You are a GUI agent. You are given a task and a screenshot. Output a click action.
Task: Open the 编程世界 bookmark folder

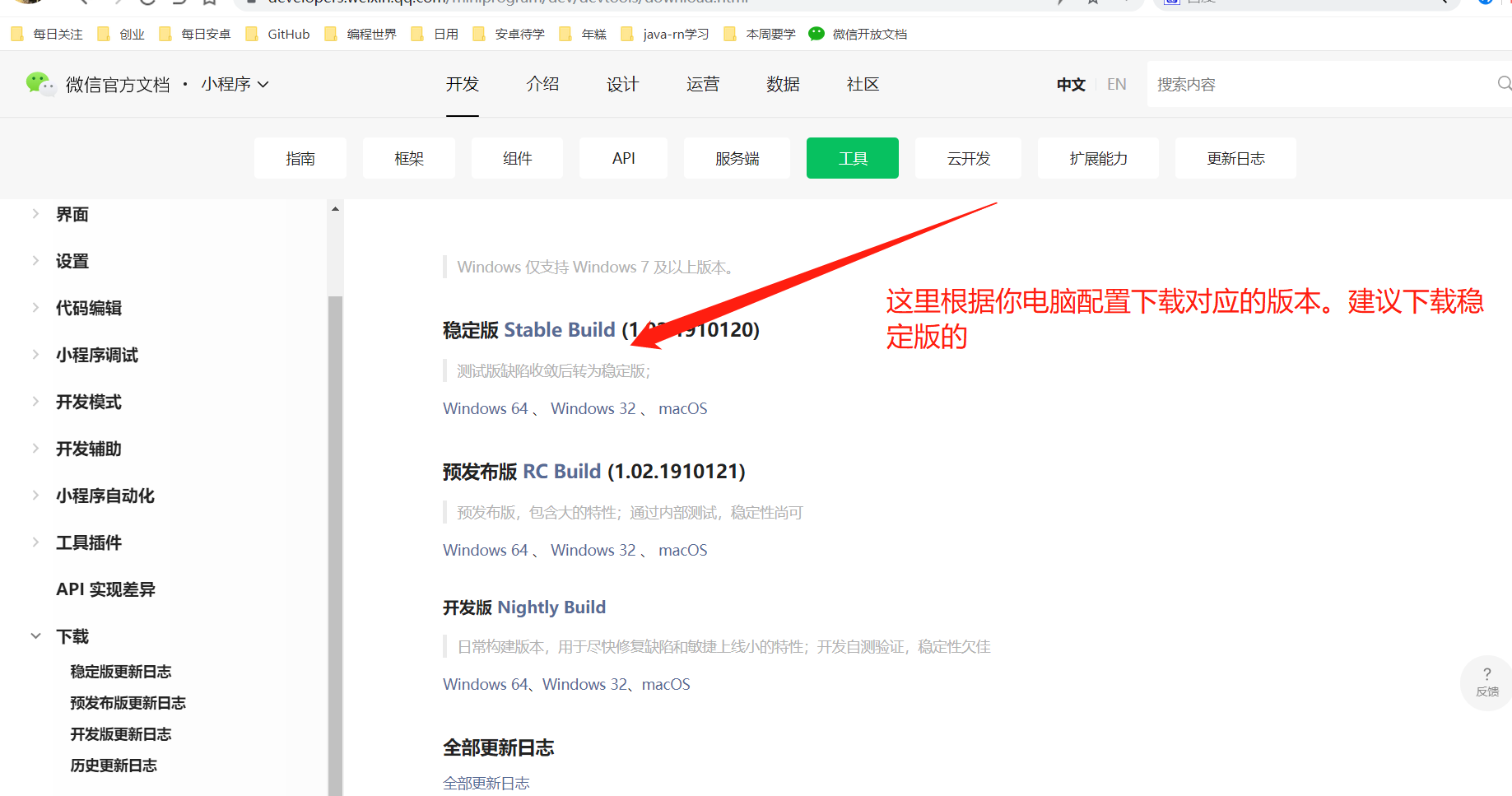(361, 34)
